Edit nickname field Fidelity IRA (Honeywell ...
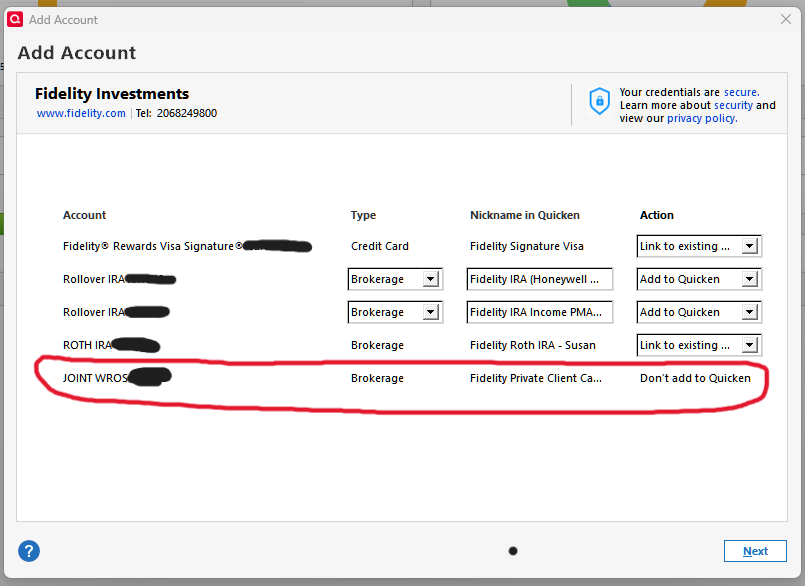This screenshot has height=586, width=805. (540, 279)
